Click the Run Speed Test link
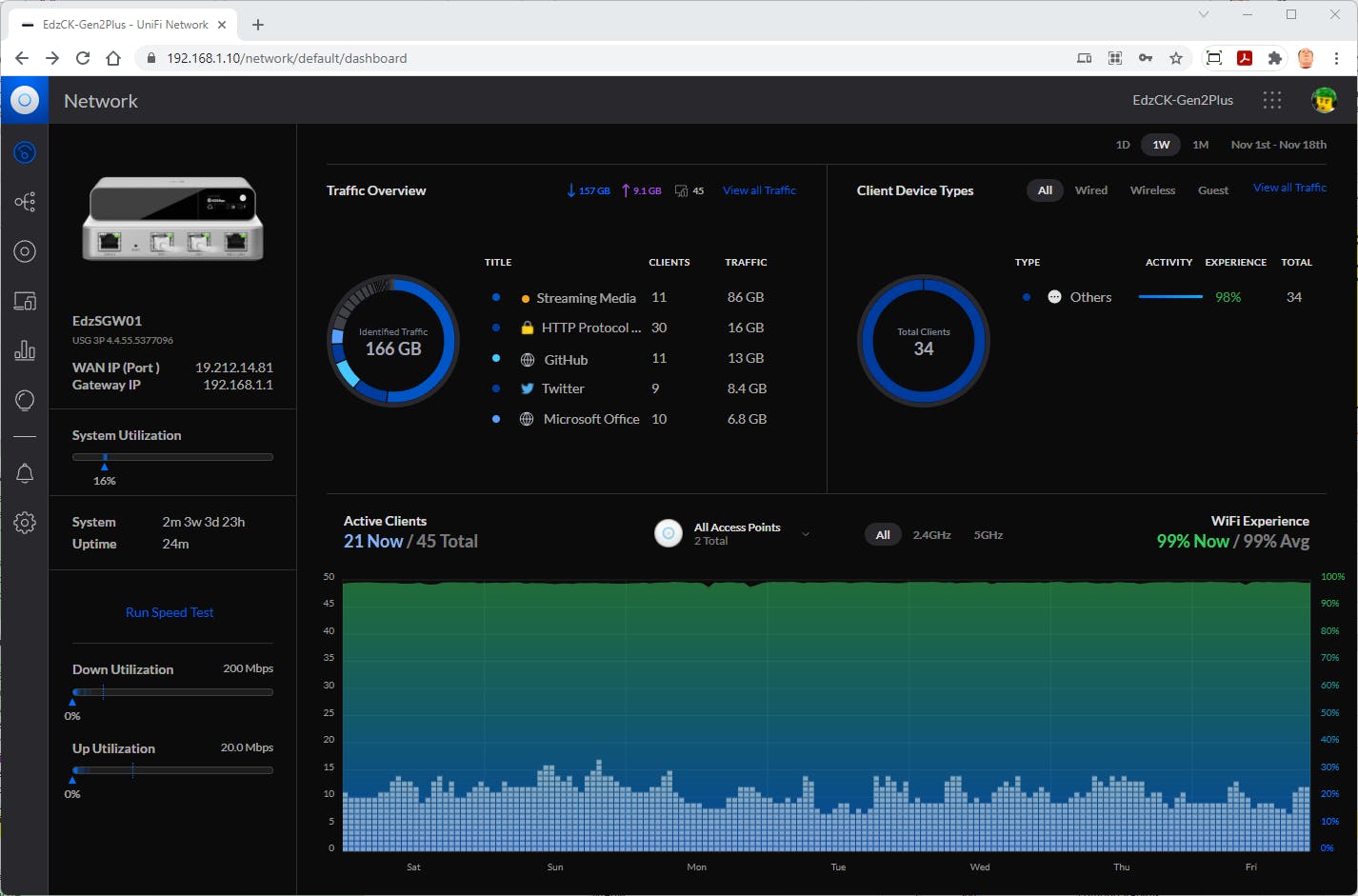This screenshot has height=896, width=1358. 170,612
